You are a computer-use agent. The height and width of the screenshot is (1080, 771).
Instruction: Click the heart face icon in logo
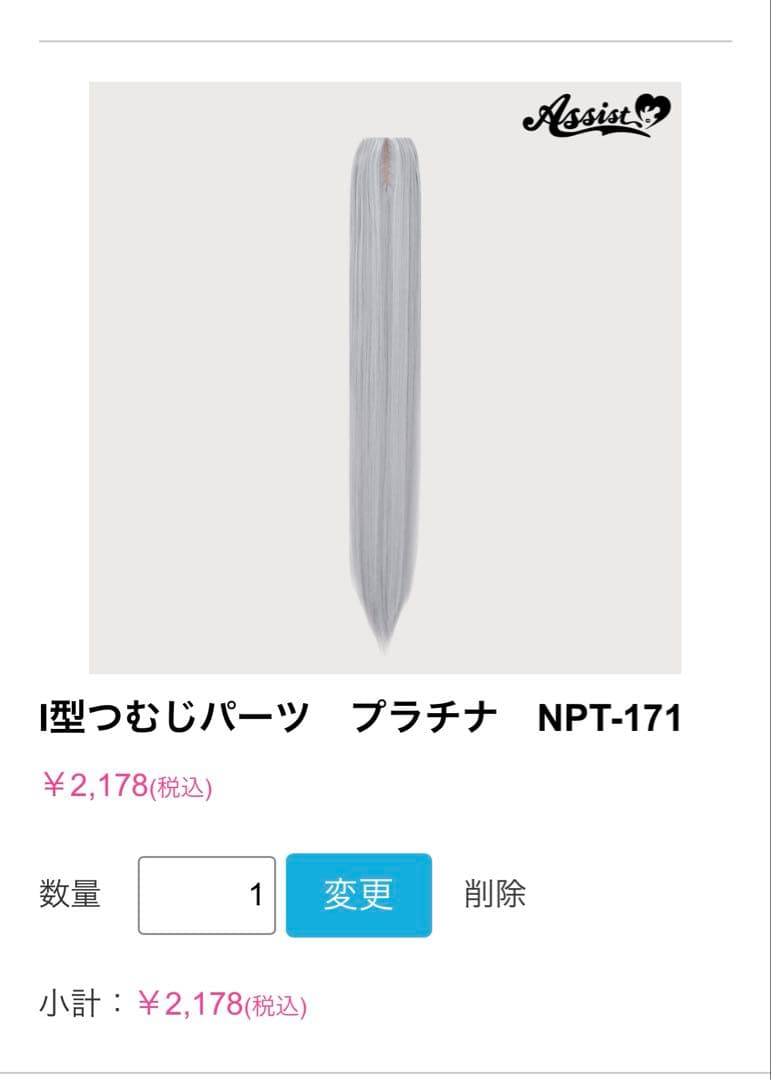tap(651, 111)
